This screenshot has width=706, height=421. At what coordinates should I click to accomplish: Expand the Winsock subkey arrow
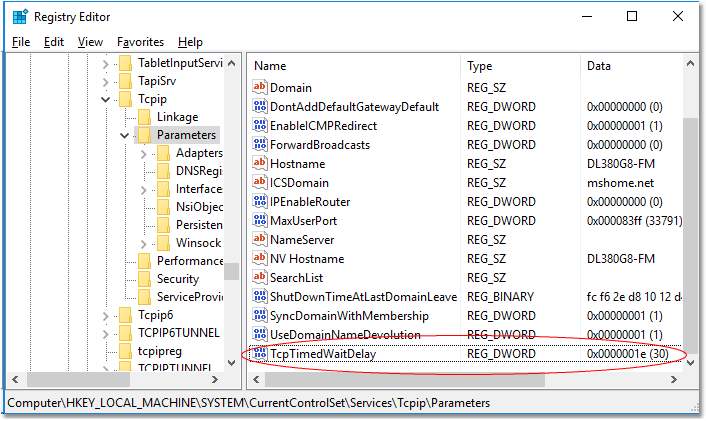(144, 243)
